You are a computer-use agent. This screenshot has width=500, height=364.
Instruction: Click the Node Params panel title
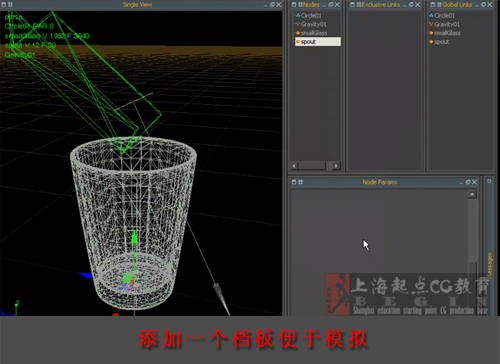coord(380,182)
